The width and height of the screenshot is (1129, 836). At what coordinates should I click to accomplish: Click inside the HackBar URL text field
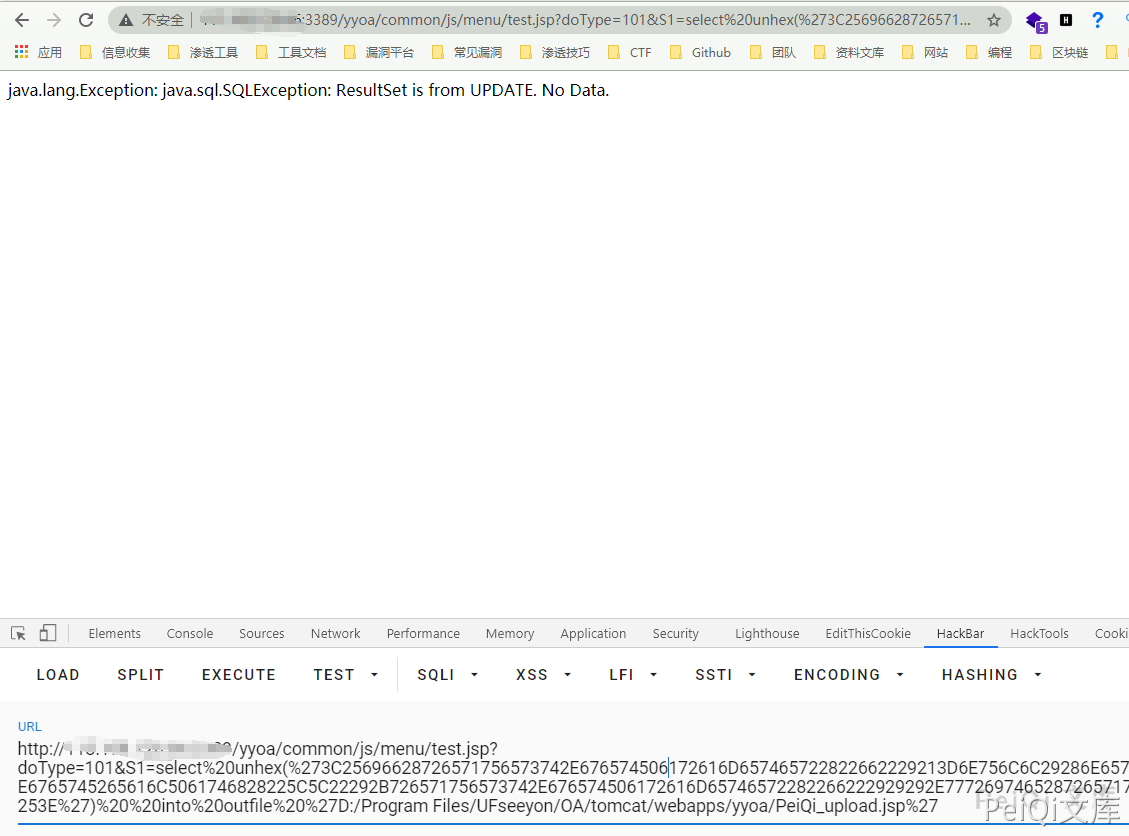[x=573, y=777]
